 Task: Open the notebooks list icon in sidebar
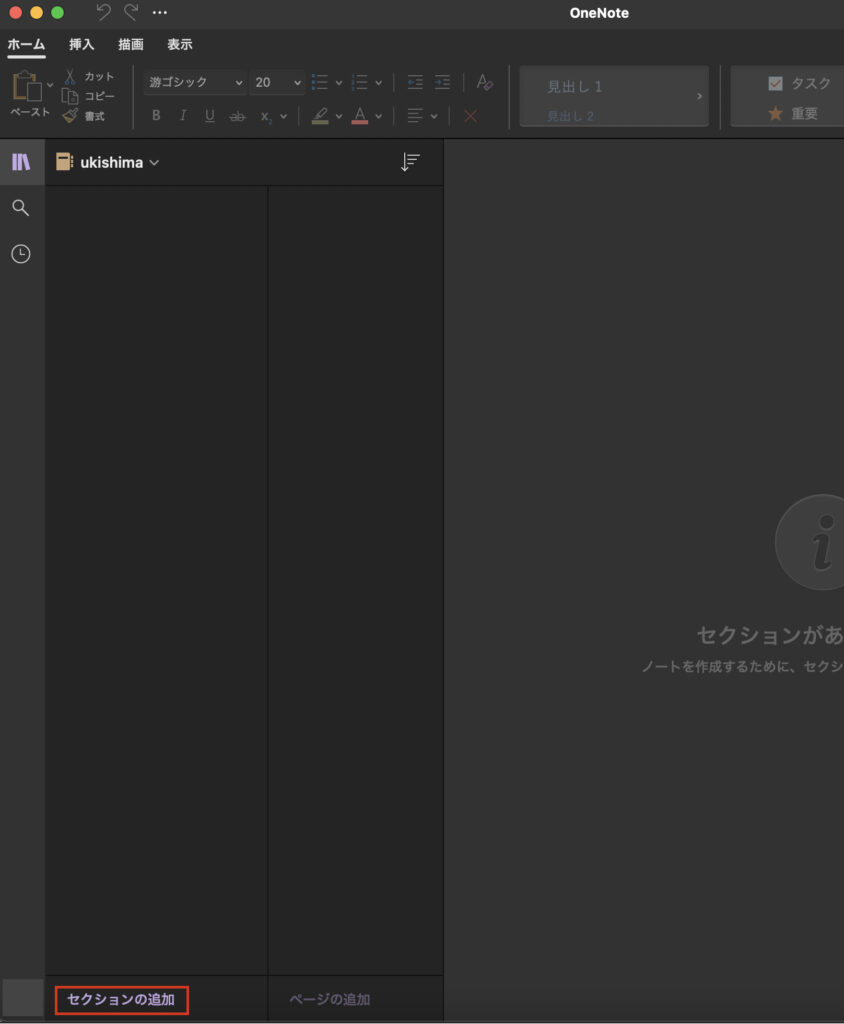tap(21, 162)
